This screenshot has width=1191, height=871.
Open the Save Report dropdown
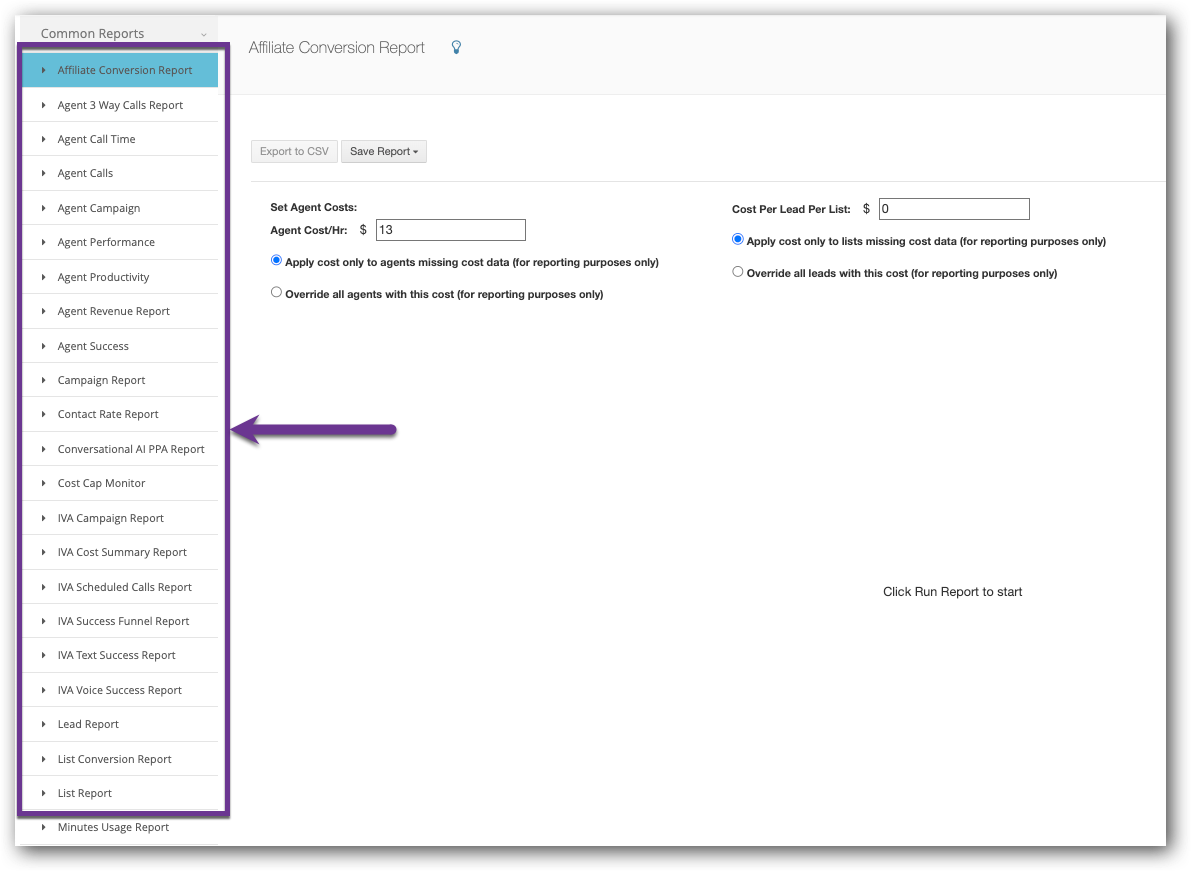pos(384,151)
